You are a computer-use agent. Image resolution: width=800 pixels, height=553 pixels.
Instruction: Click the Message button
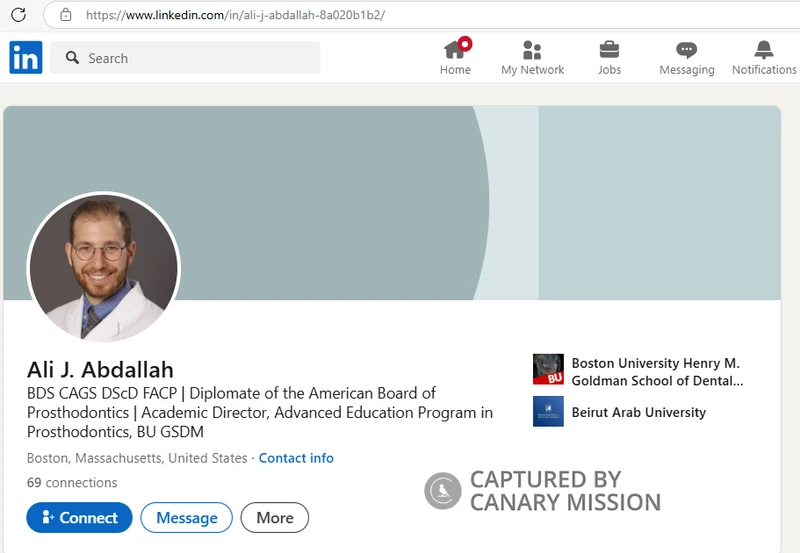[x=187, y=518]
